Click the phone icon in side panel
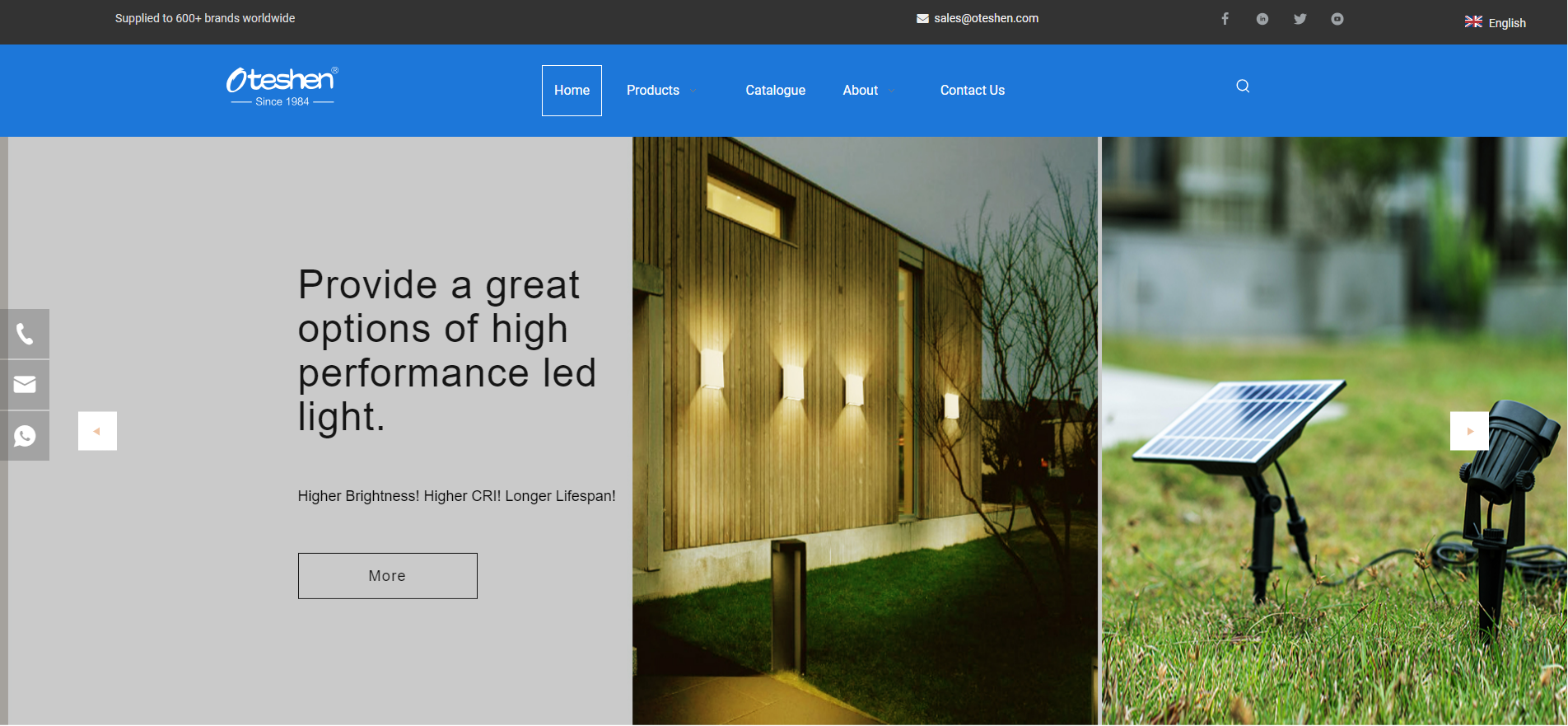Viewport: 1568px width, 726px height. pos(25,334)
